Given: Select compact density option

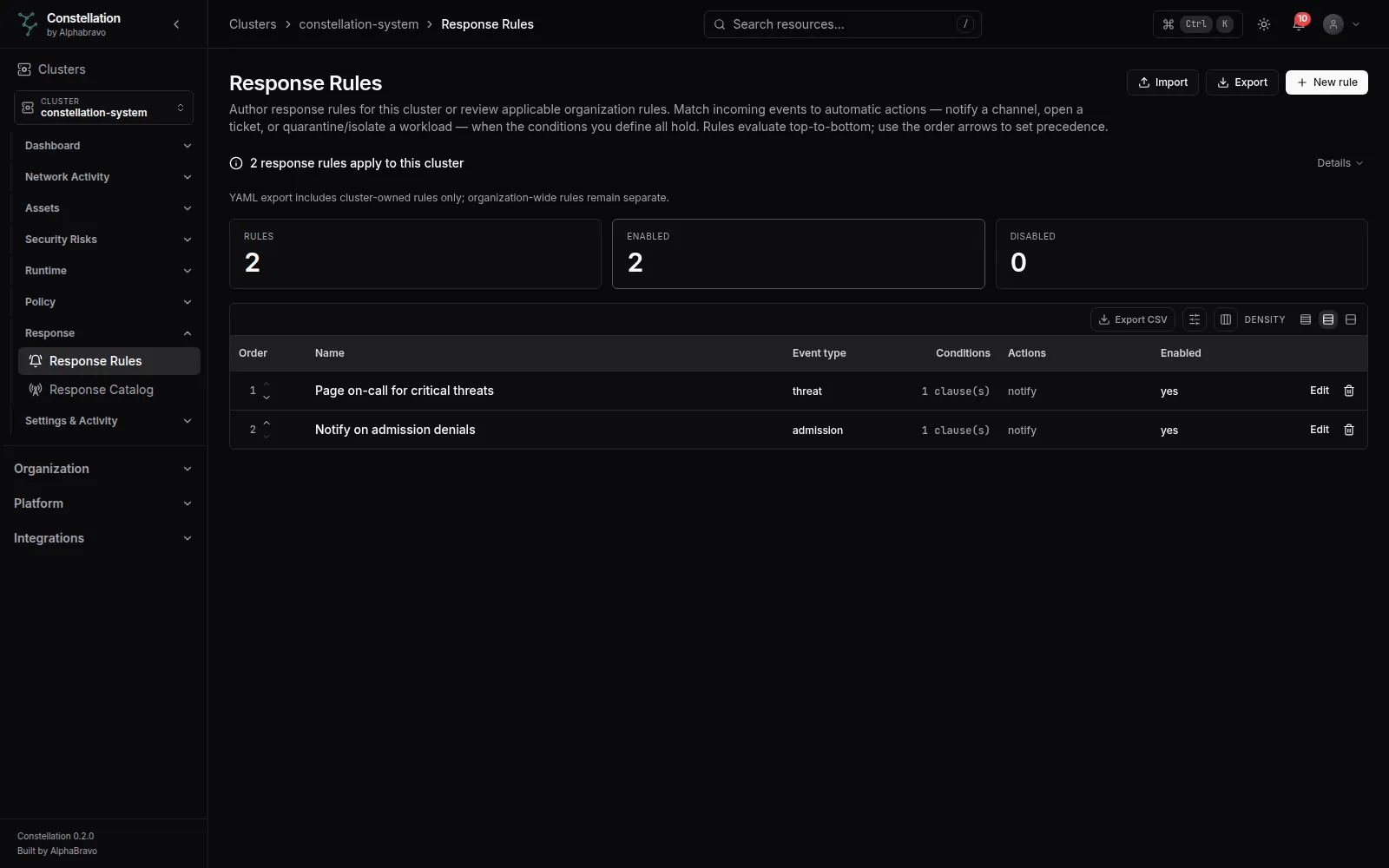Looking at the screenshot, I should click(x=1306, y=319).
